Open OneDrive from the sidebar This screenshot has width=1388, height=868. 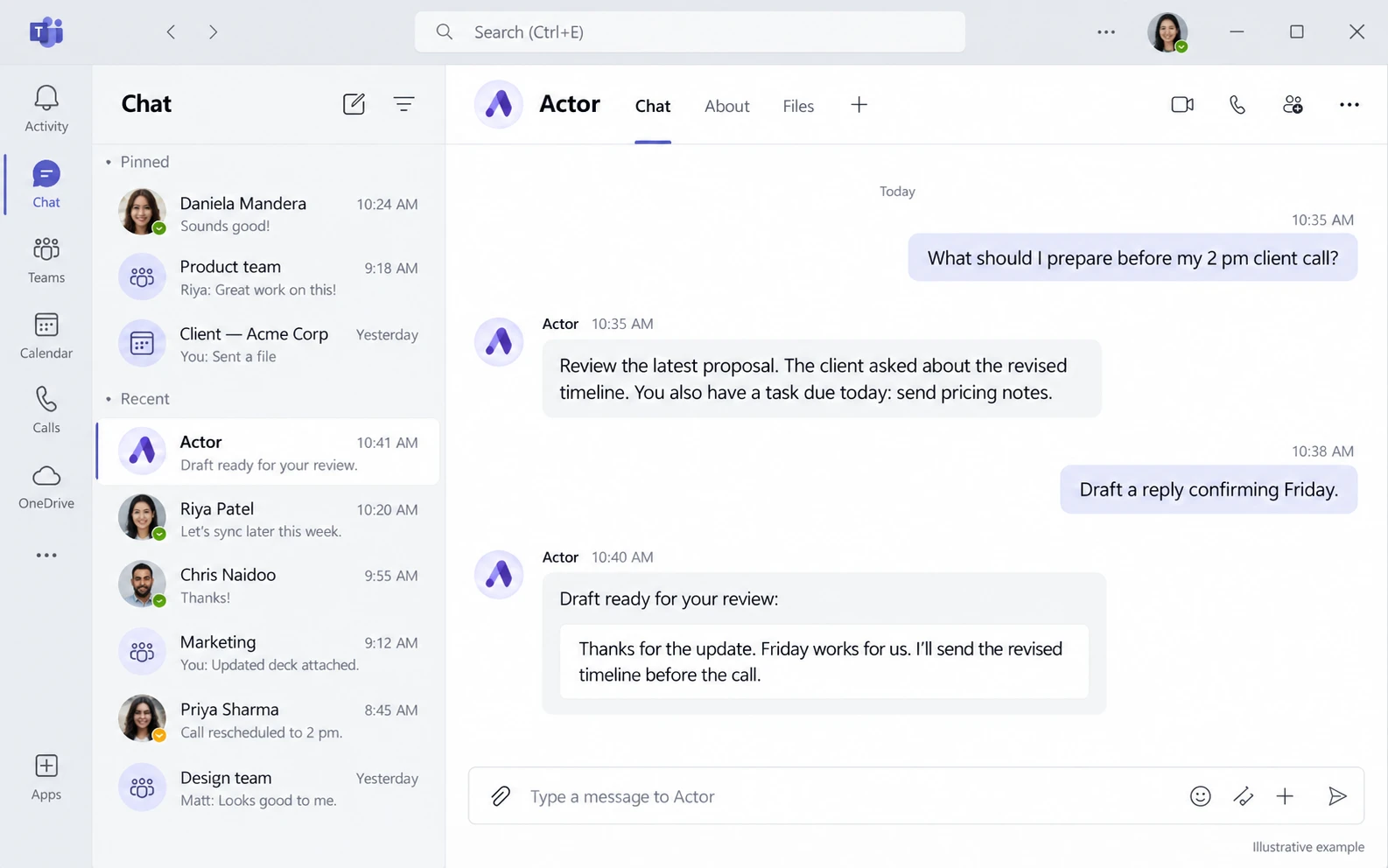[46, 486]
